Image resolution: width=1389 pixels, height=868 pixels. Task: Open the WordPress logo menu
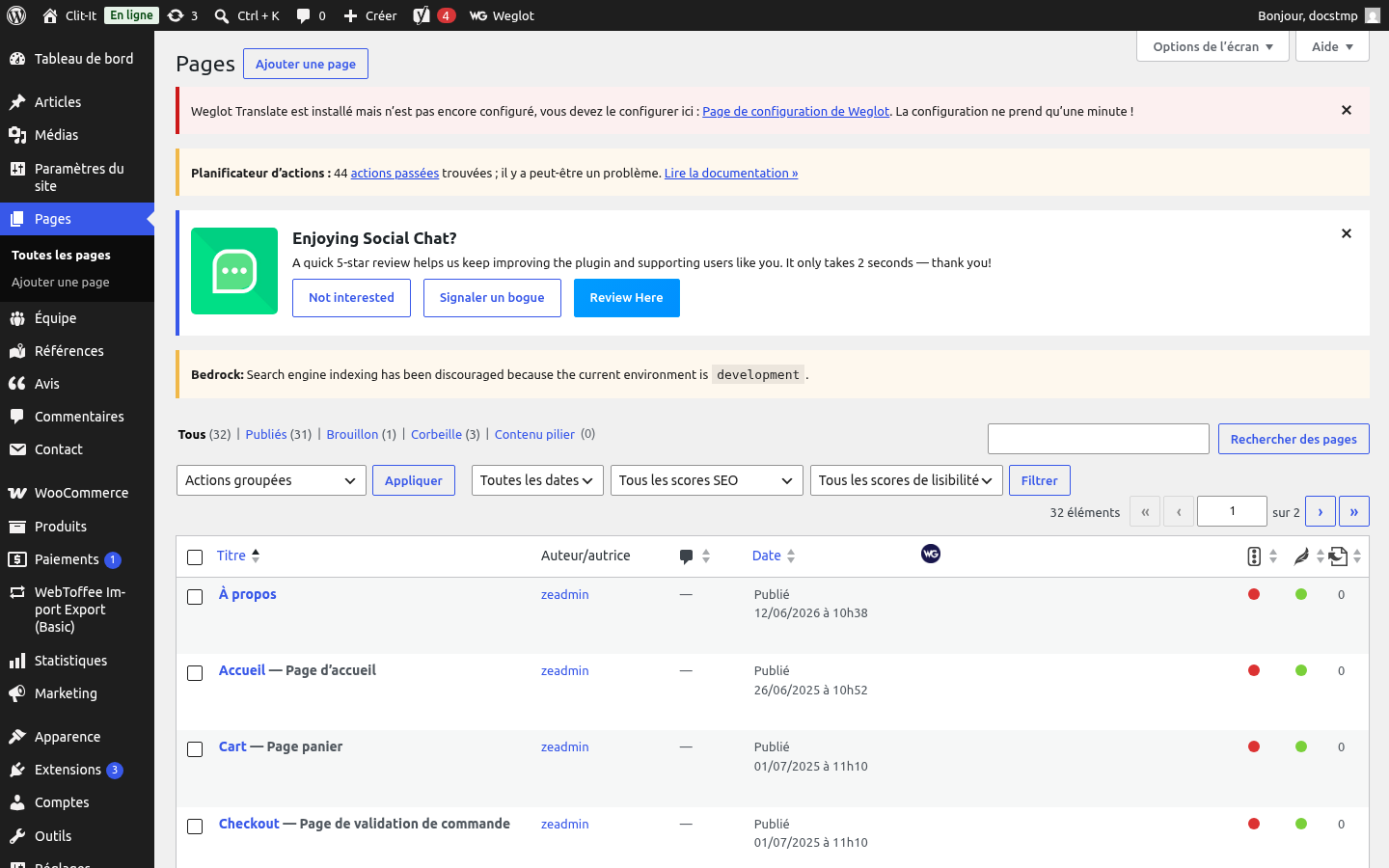[16, 15]
